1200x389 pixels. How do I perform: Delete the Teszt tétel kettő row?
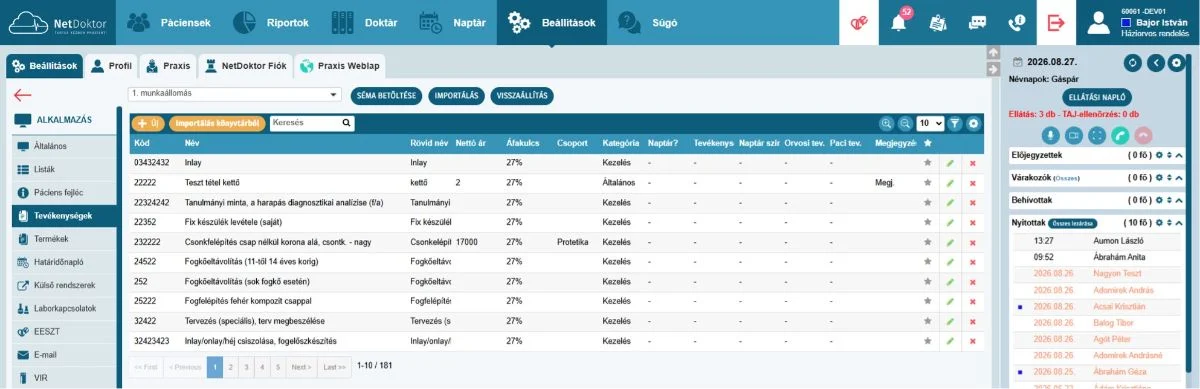(x=972, y=183)
